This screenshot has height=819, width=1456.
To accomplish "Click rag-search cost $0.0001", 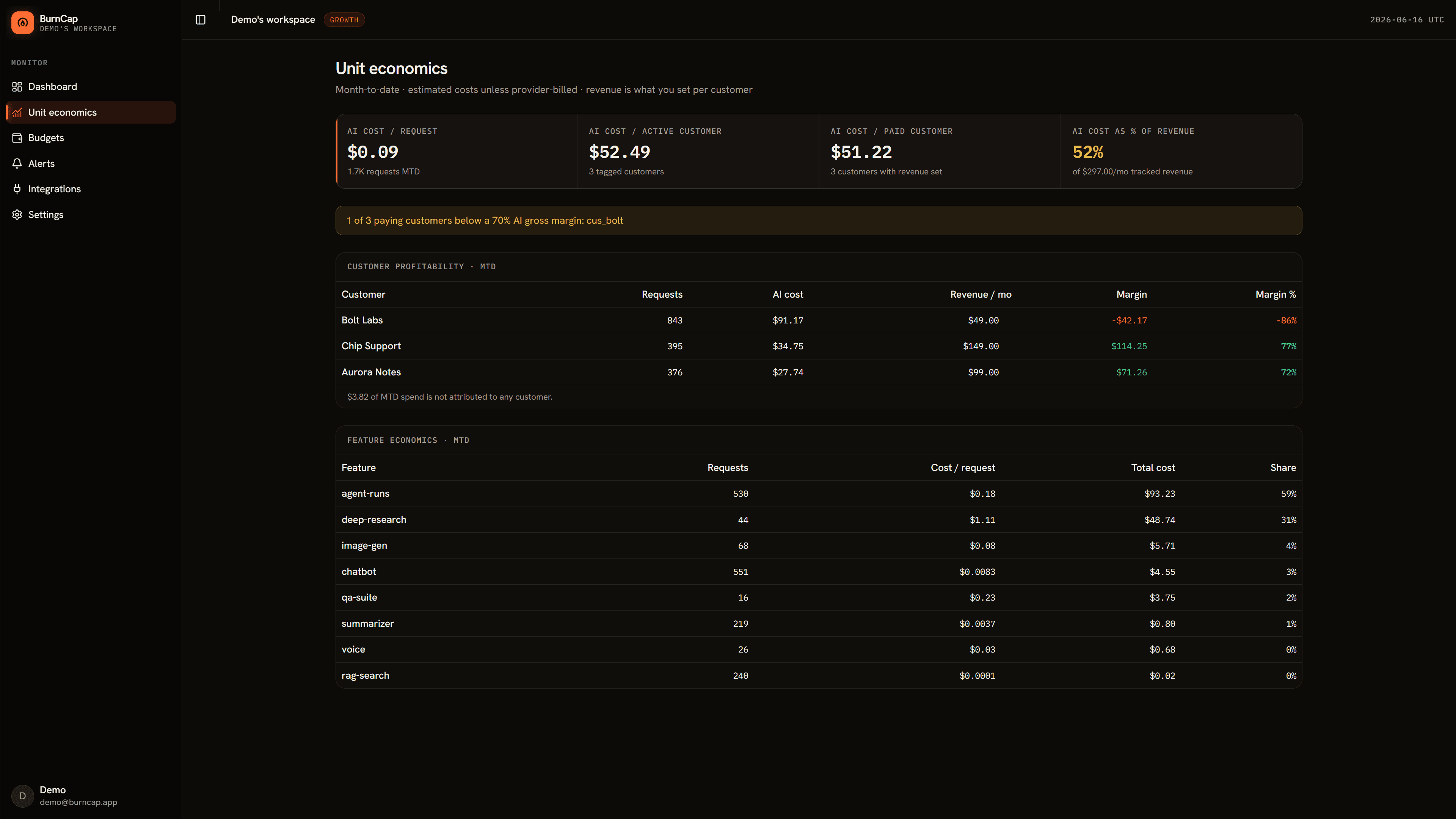I will coord(977,676).
